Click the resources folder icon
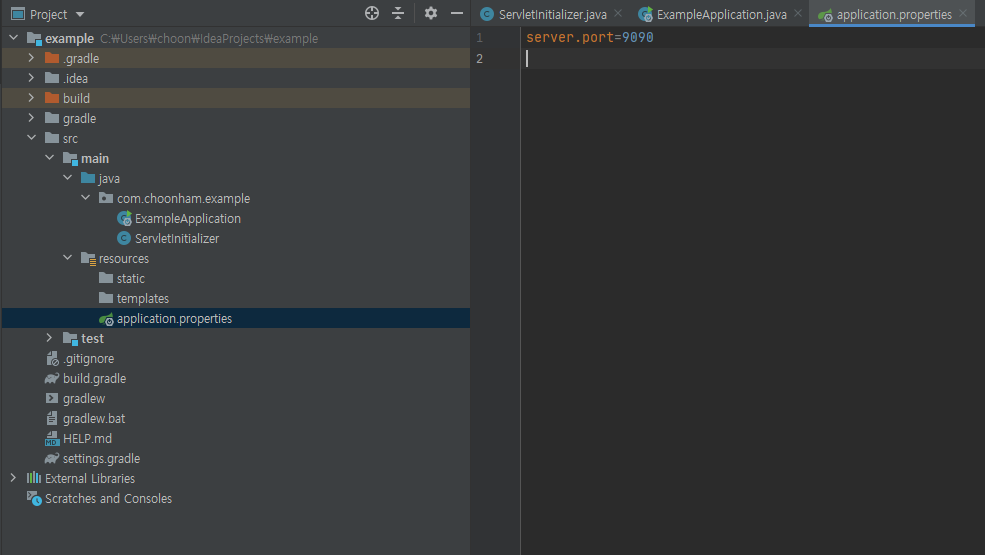Viewport: 985px width, 555px height. [x=88, y=258]
